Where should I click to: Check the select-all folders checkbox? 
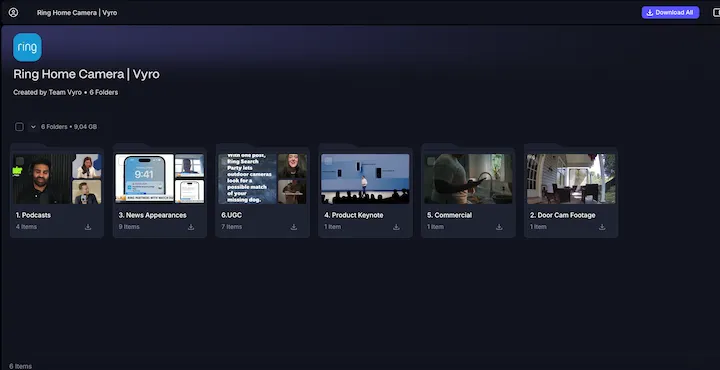click(x=19, y=127)
